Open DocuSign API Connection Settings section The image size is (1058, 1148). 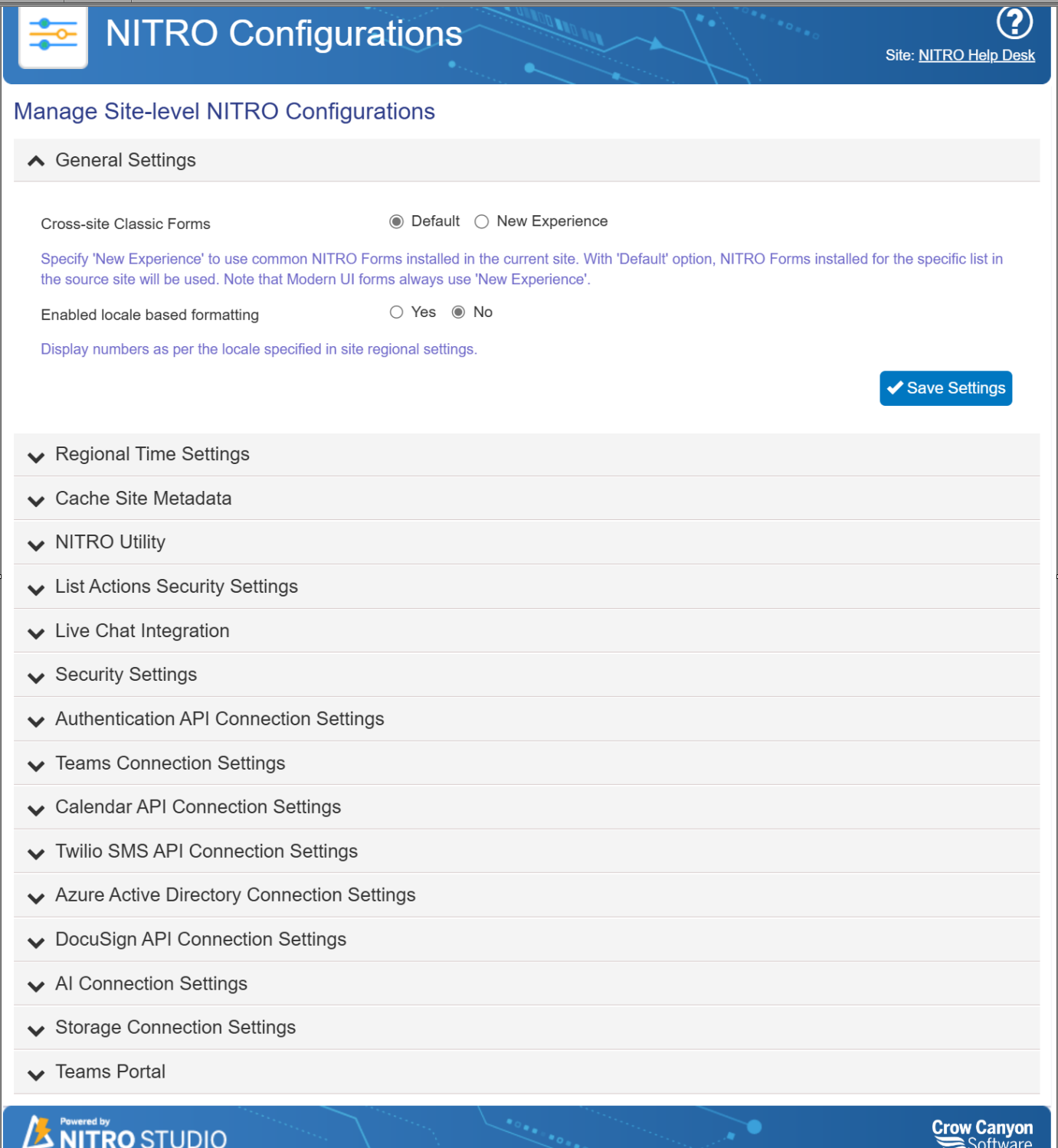pyautogui.click(x=526, y=940)
